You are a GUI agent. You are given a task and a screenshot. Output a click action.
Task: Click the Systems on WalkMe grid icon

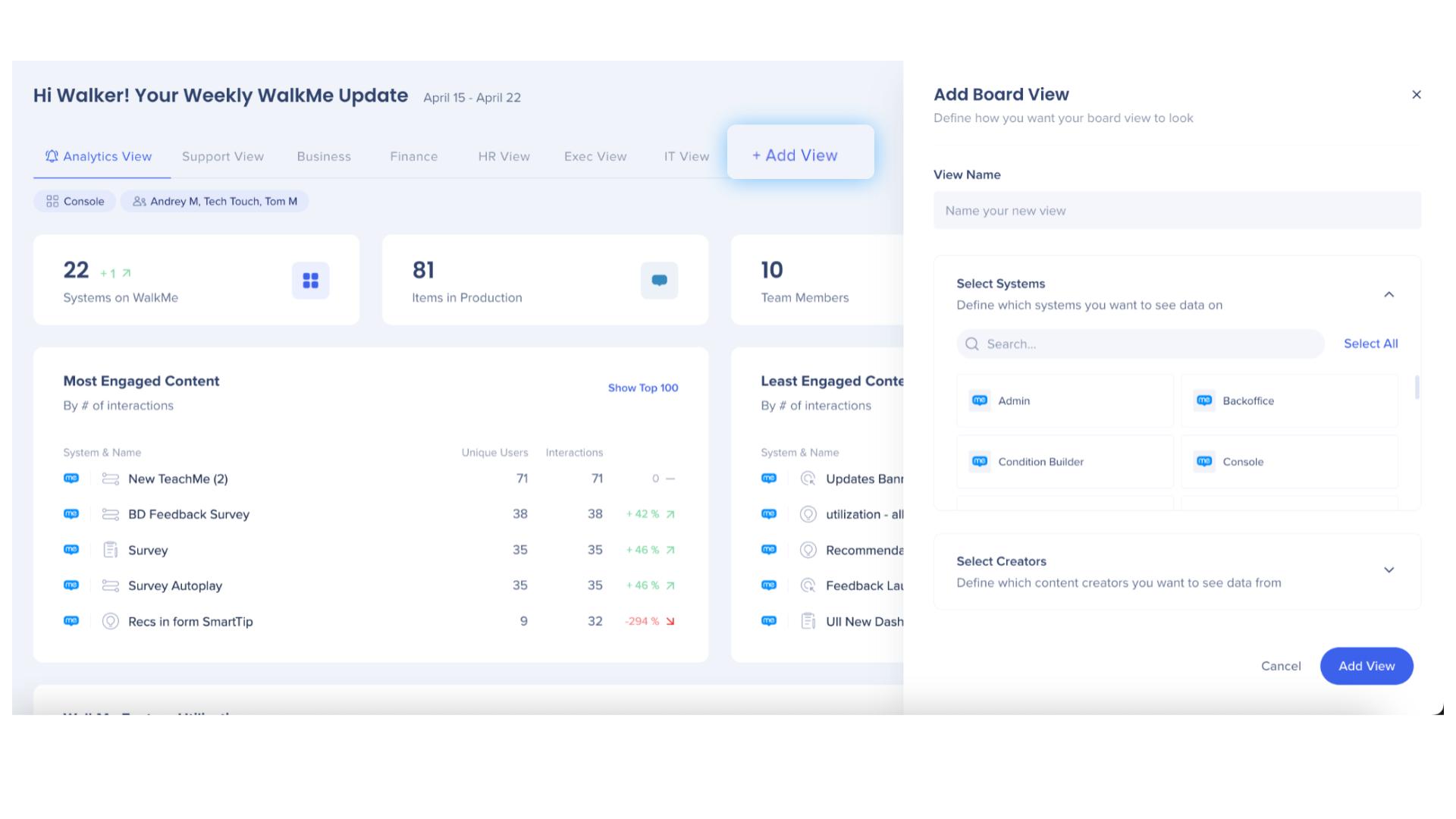click(310, 281)
